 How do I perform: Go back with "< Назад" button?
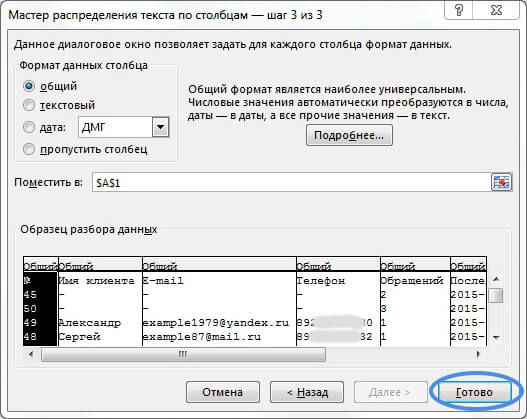pos(307,392)
